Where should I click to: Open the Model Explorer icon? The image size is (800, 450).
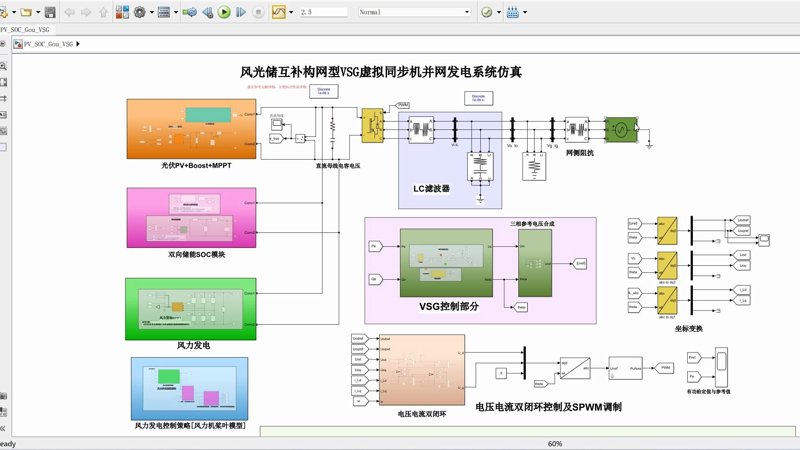164,12
